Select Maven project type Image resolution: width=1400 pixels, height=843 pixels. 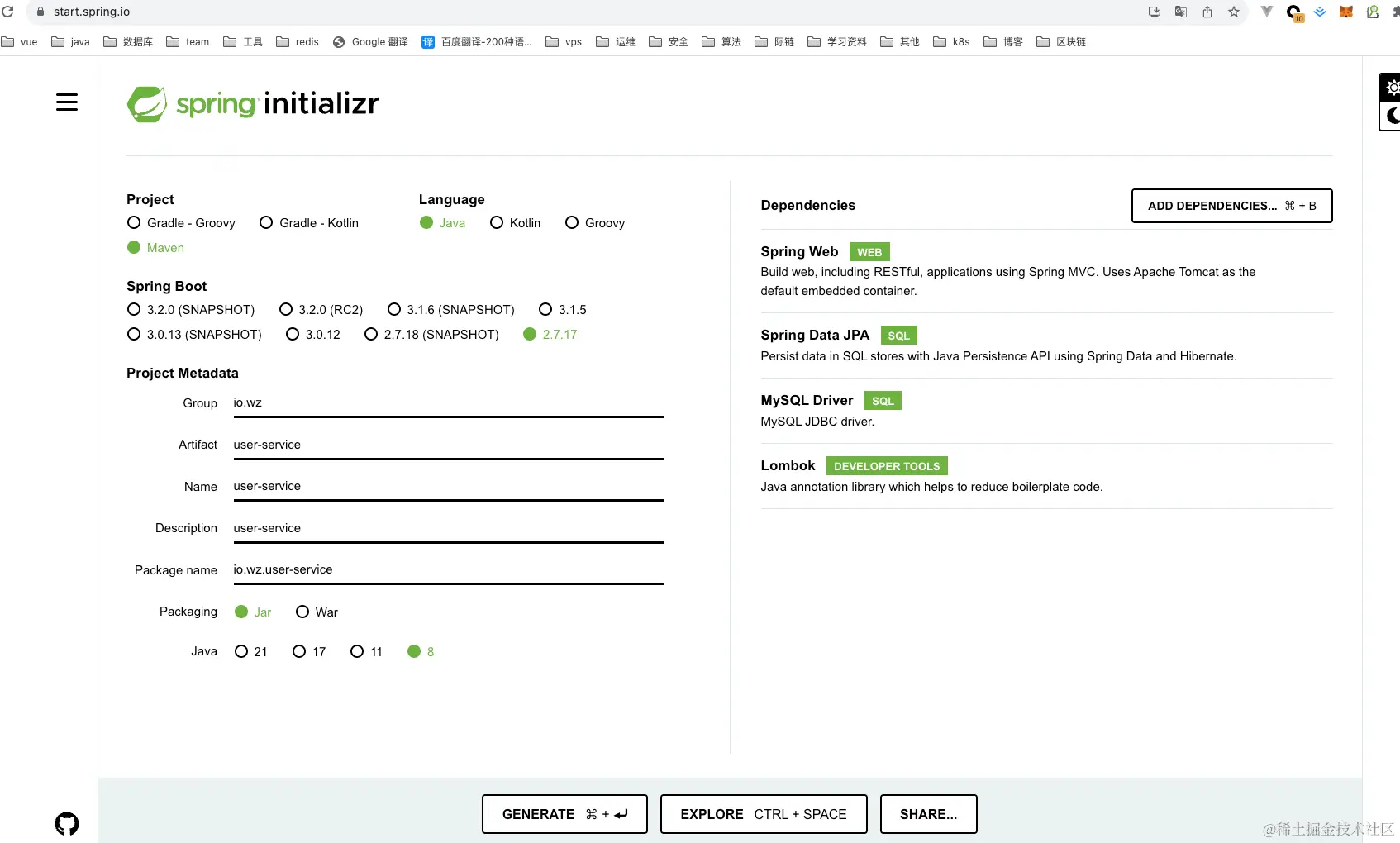pos(155,248)
